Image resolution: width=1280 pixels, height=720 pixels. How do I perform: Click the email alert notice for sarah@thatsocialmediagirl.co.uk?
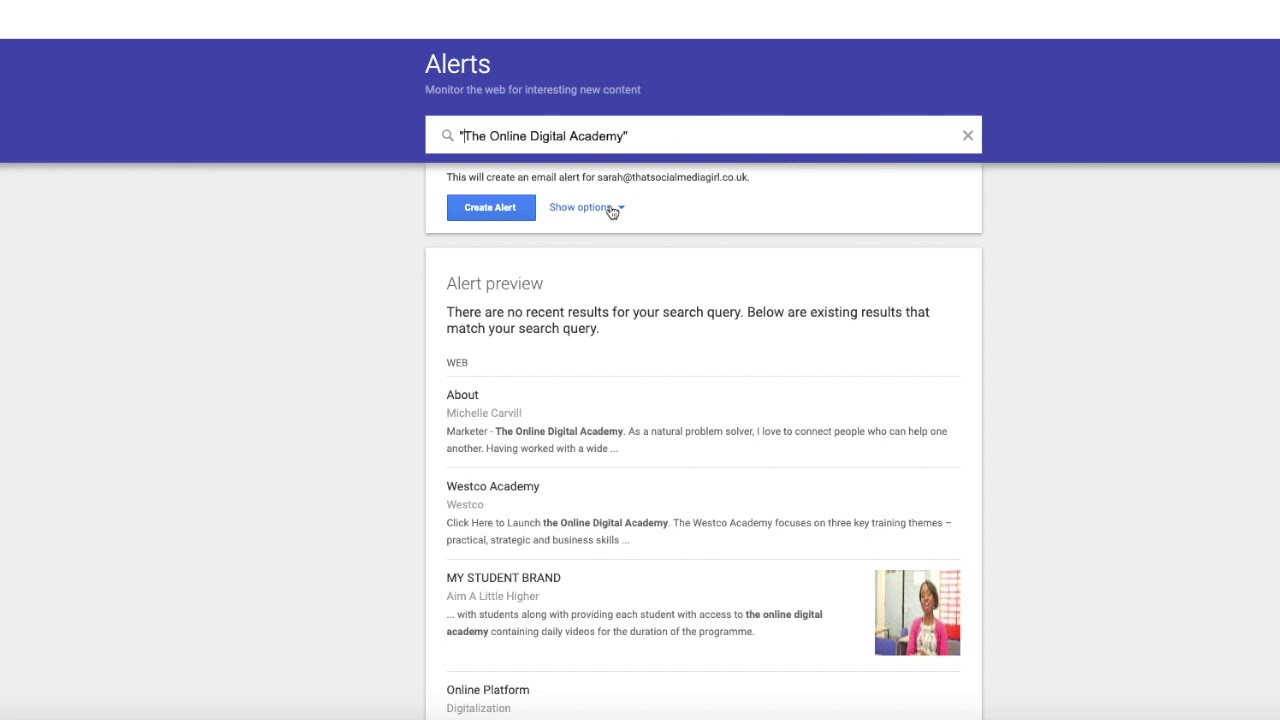click(598, 177)
